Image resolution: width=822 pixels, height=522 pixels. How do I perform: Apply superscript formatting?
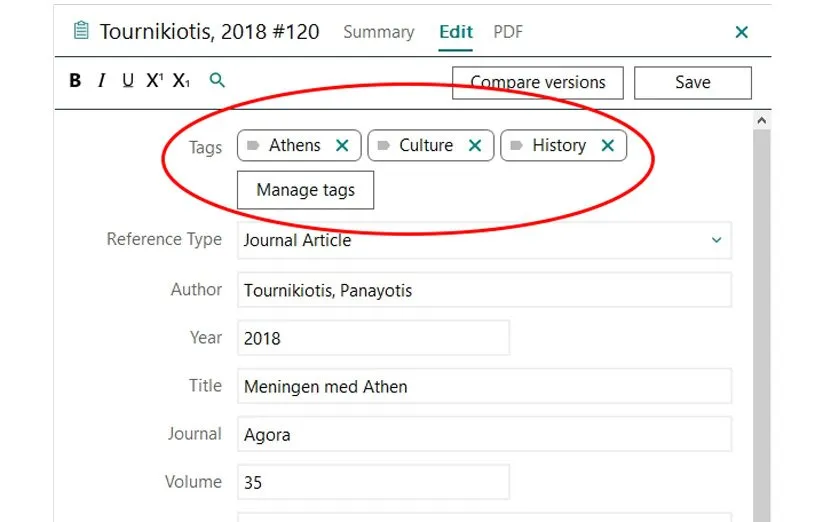[154, 82]
